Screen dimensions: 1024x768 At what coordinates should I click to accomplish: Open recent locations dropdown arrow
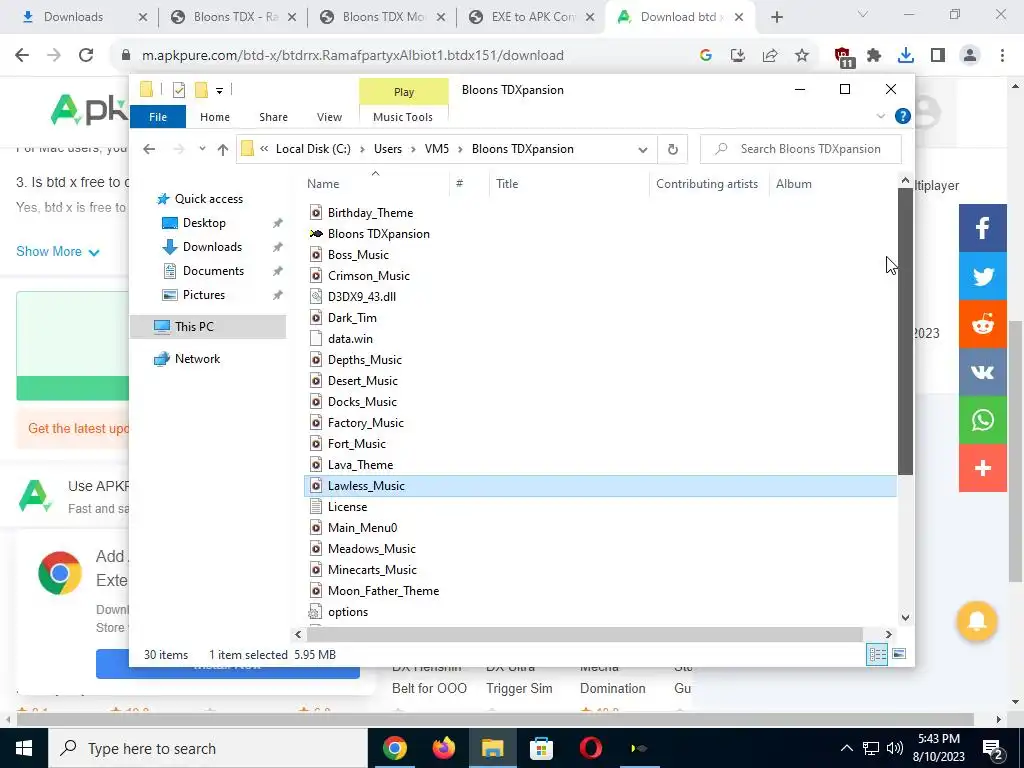[x=202, y=150]
